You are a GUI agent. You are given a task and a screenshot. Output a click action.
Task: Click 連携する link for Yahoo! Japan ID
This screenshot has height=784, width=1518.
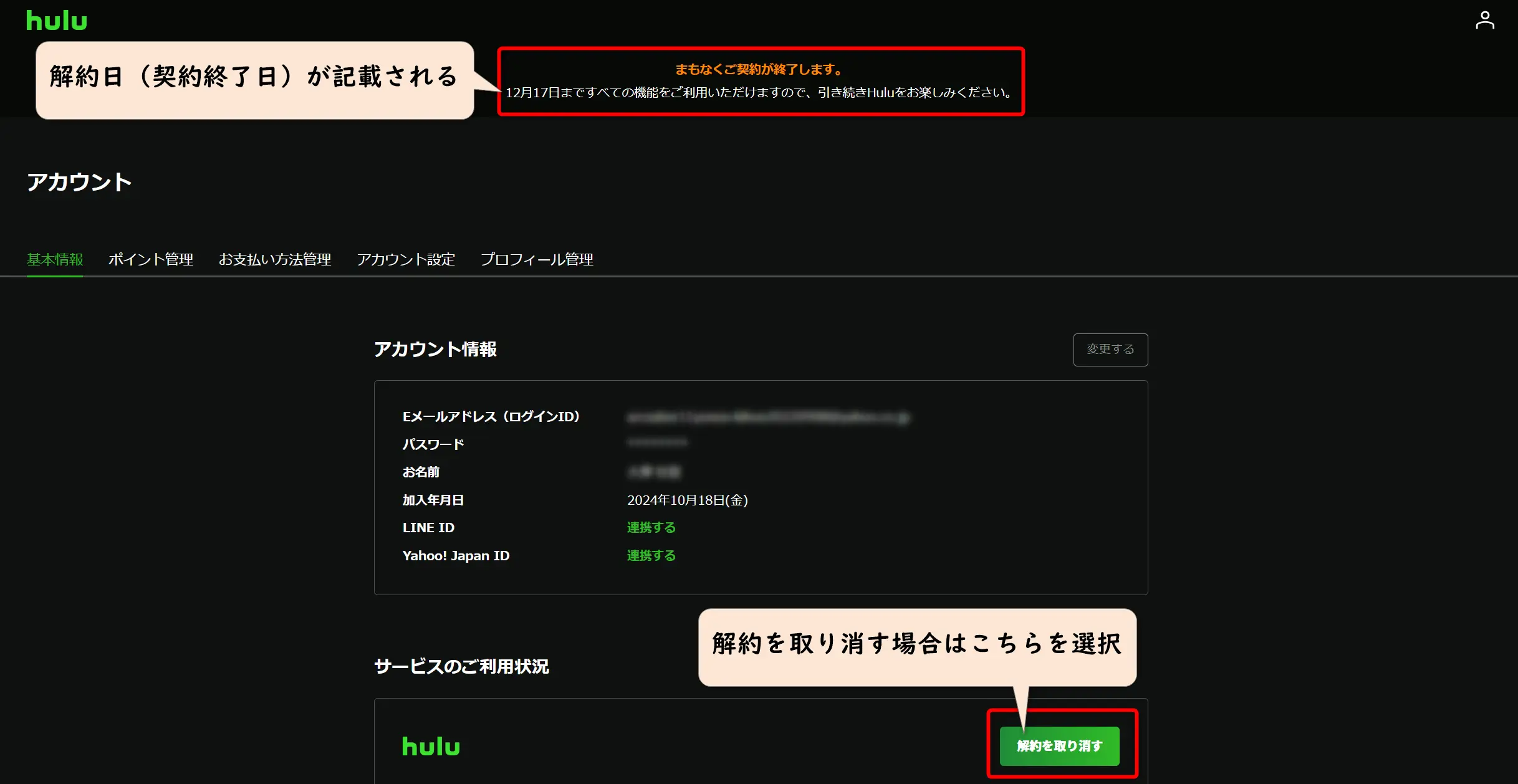tap(651, 555)
